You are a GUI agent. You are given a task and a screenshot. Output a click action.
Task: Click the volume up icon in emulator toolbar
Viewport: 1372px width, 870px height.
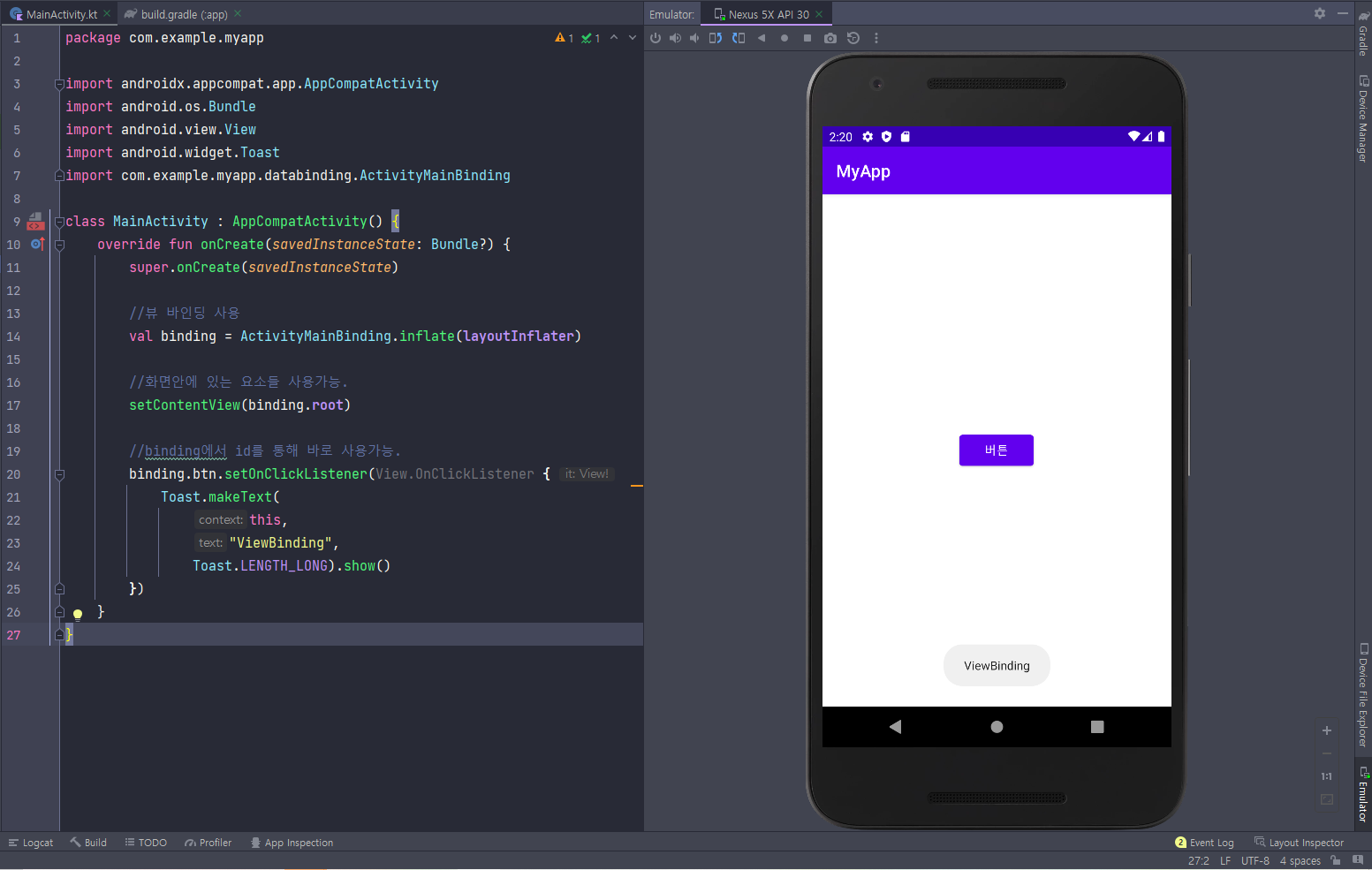pos(675,37)
